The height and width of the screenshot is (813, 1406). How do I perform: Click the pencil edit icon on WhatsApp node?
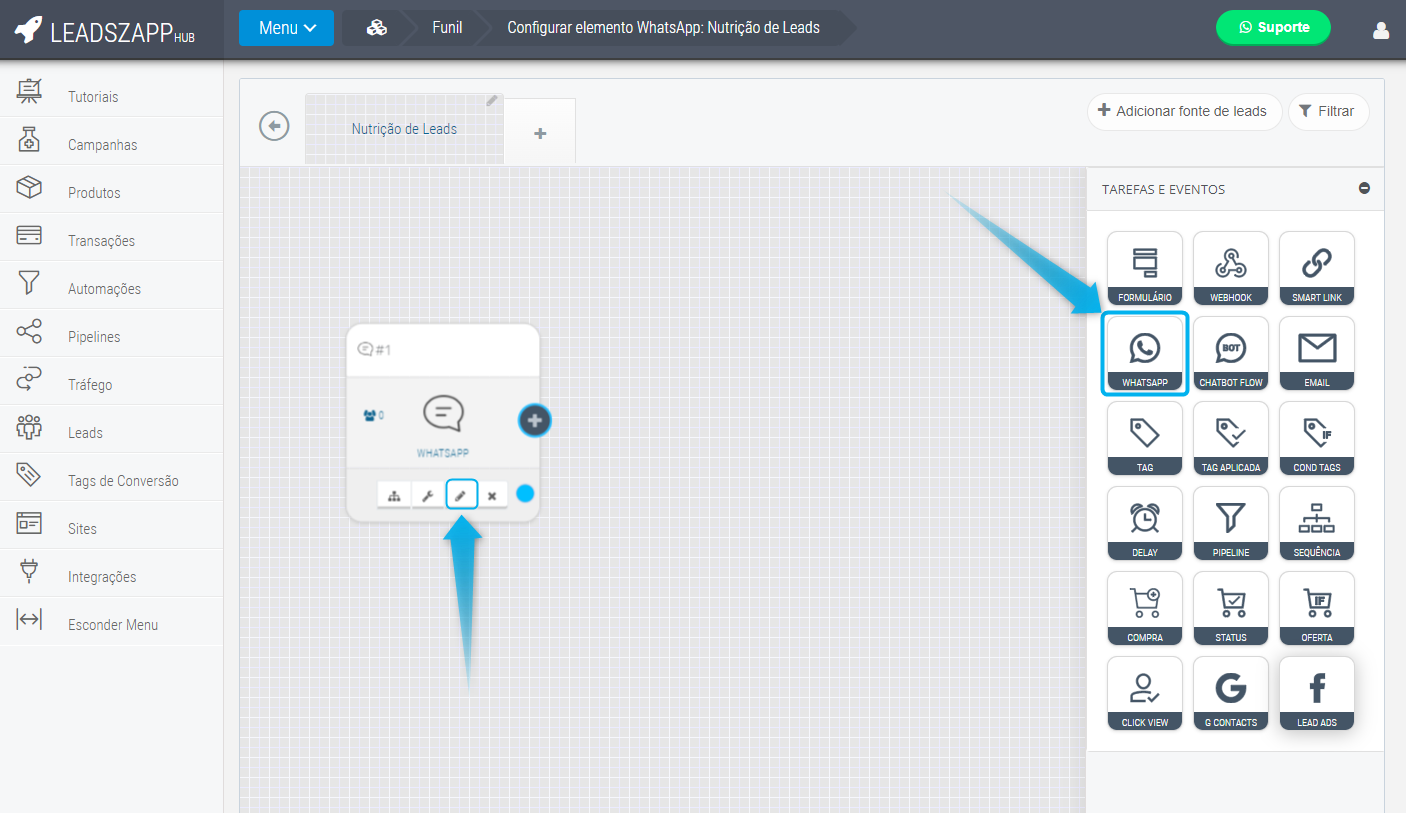coord(461,495)
